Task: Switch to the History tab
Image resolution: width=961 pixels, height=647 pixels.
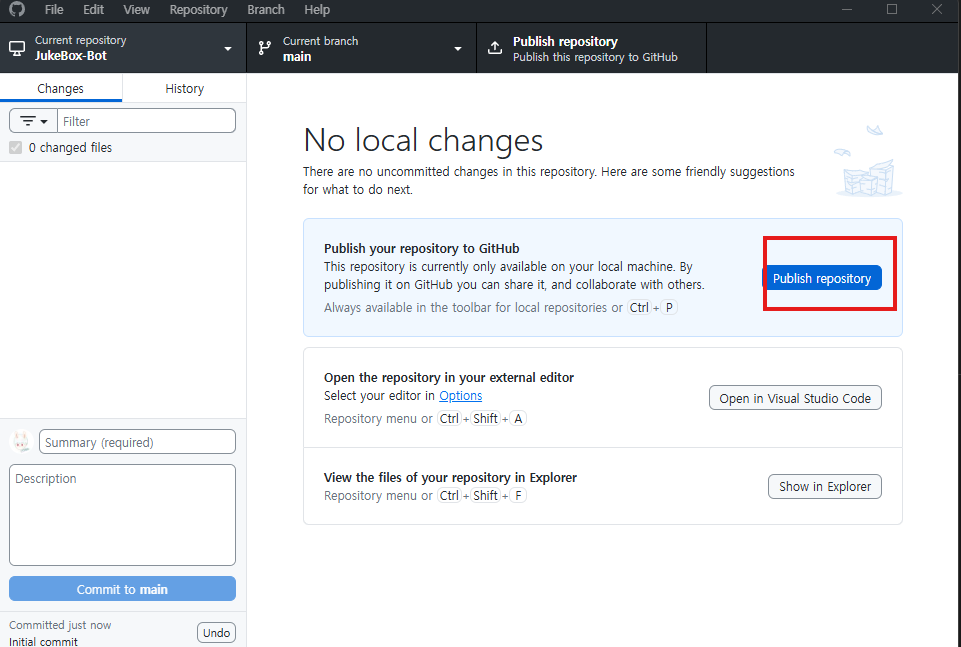Action: (184, 88)
